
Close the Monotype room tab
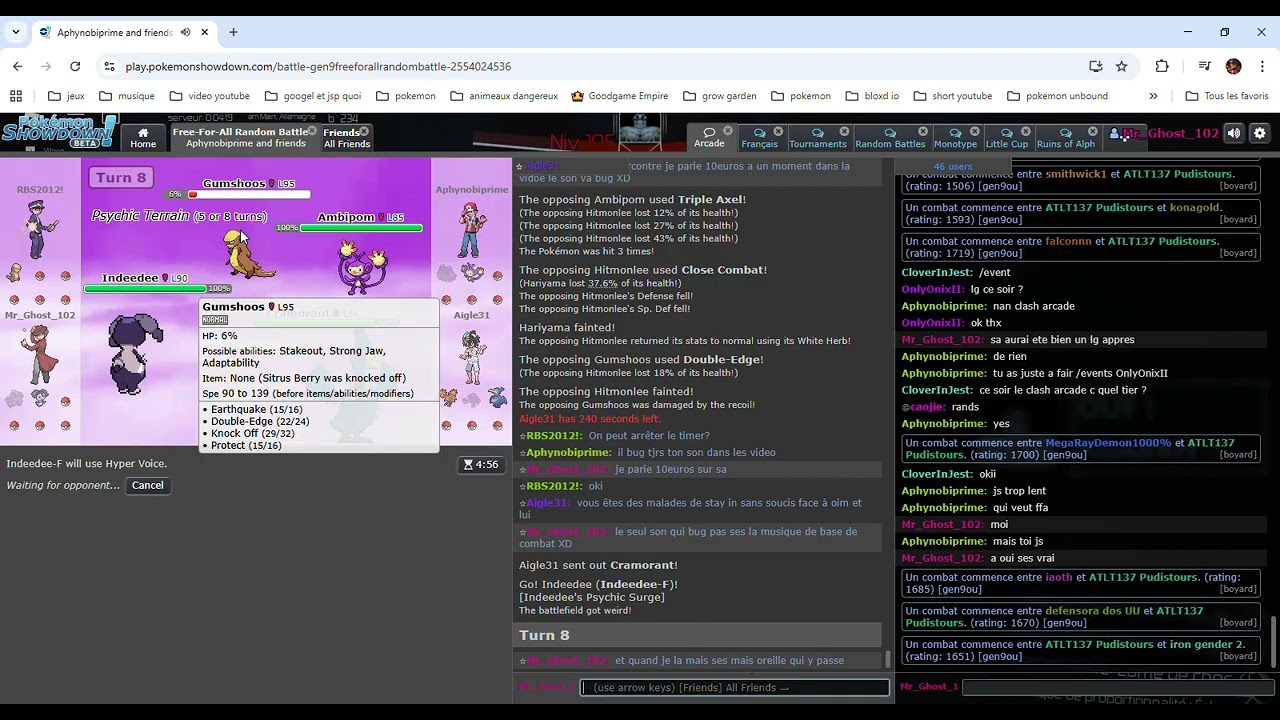pyautogui.click(x=975, y=131)
